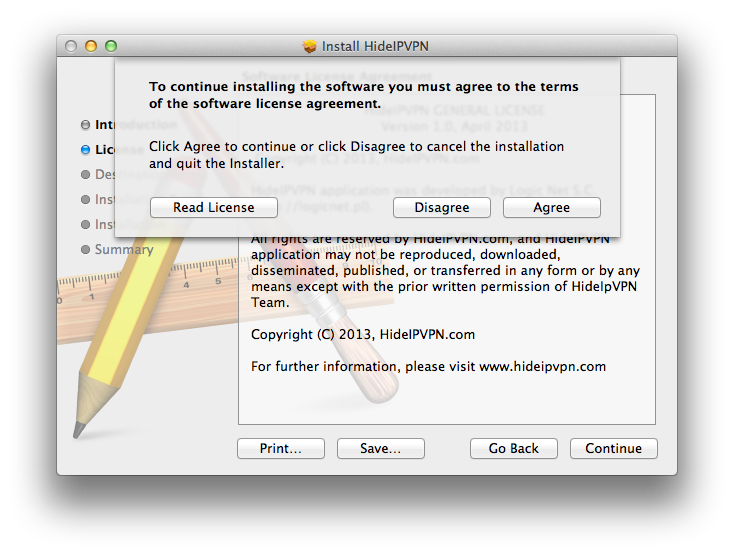Click the Agree button
Viewport: 734px width, 554px height.
click(551, 207)
